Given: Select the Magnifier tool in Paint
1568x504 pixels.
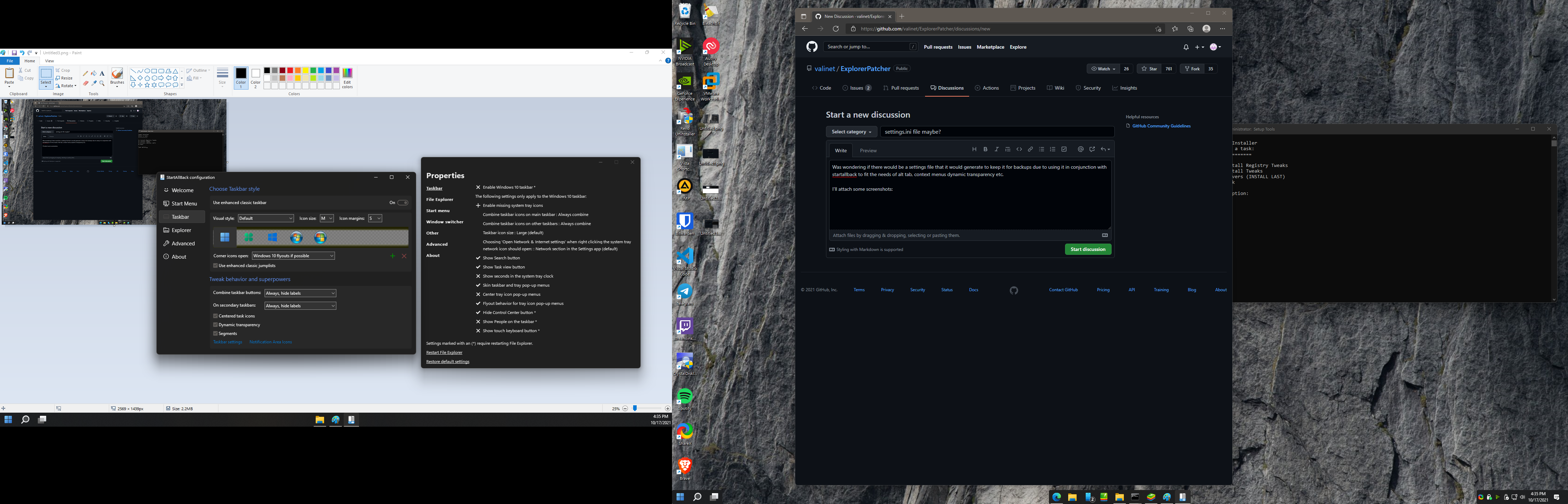Looking at the screenshot, I should click(x=101, y=83).
